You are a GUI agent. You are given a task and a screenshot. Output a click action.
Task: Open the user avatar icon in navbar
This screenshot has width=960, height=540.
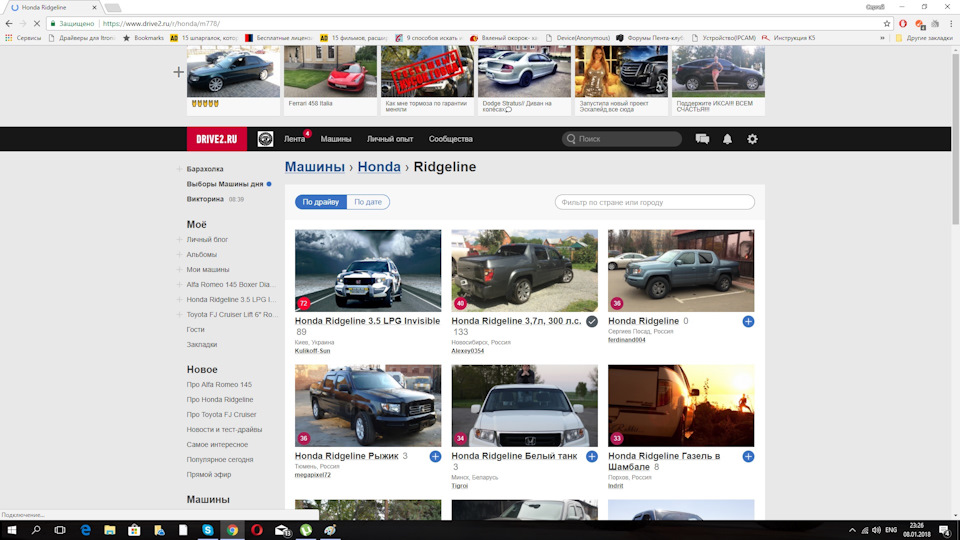(265, 139)
